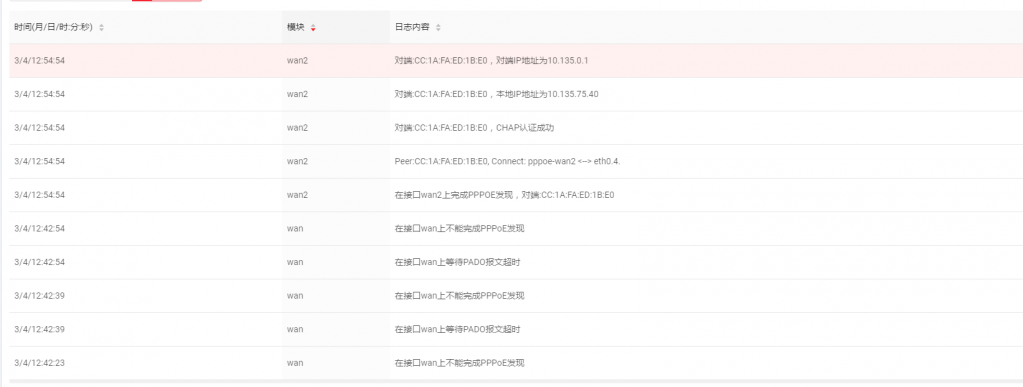Select log entry 本地IP地址为10.135.75.40
Image resolution: width=1023 pixels, height=387 pixels.
click(496, 94)
